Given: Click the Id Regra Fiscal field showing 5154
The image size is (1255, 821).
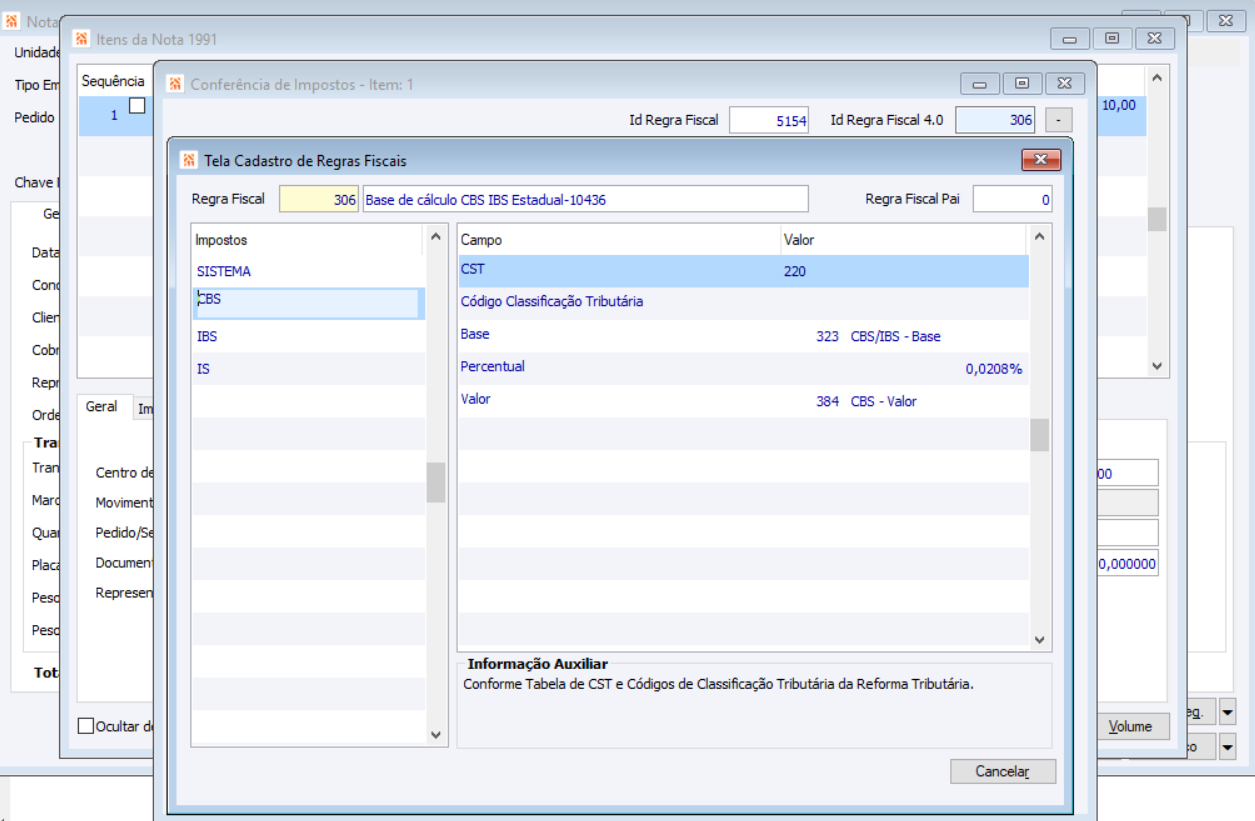Looking at the screenshot, I should click(768, 120).
